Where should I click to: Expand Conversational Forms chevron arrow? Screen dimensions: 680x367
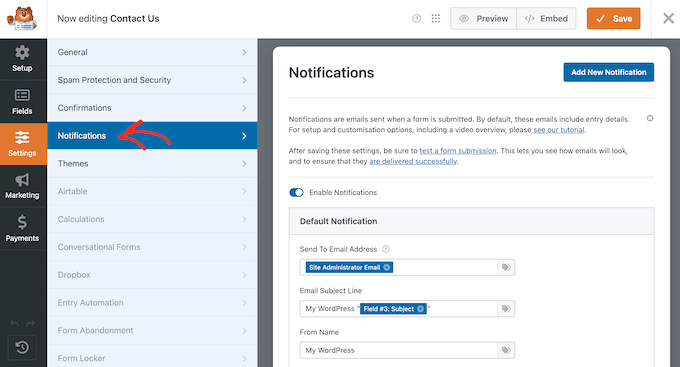pos(244,247)
